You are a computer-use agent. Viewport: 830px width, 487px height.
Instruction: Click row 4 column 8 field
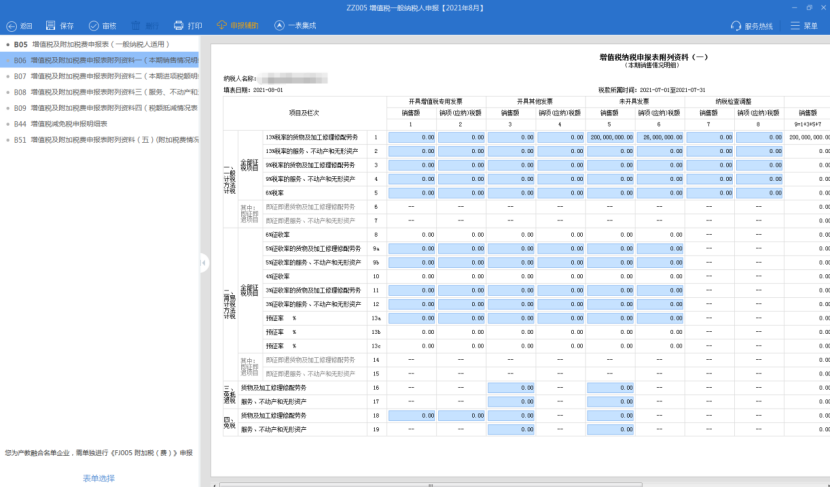point(759,179)
